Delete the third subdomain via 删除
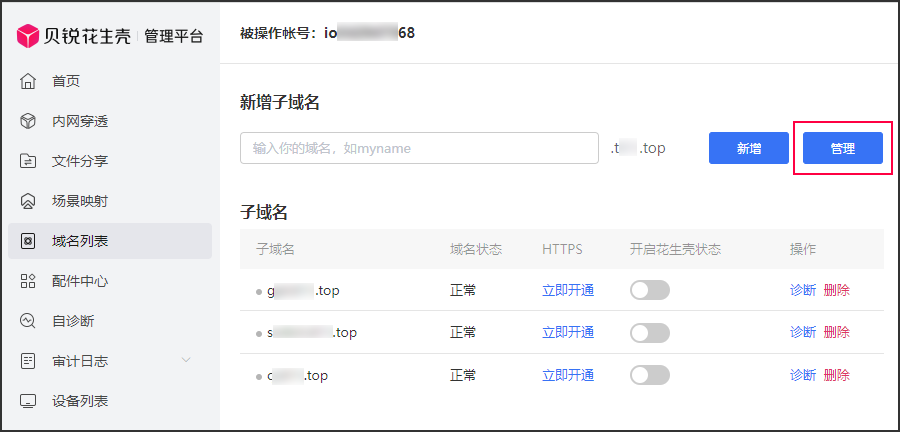900x432 pixels. click(x=836, y=375)
